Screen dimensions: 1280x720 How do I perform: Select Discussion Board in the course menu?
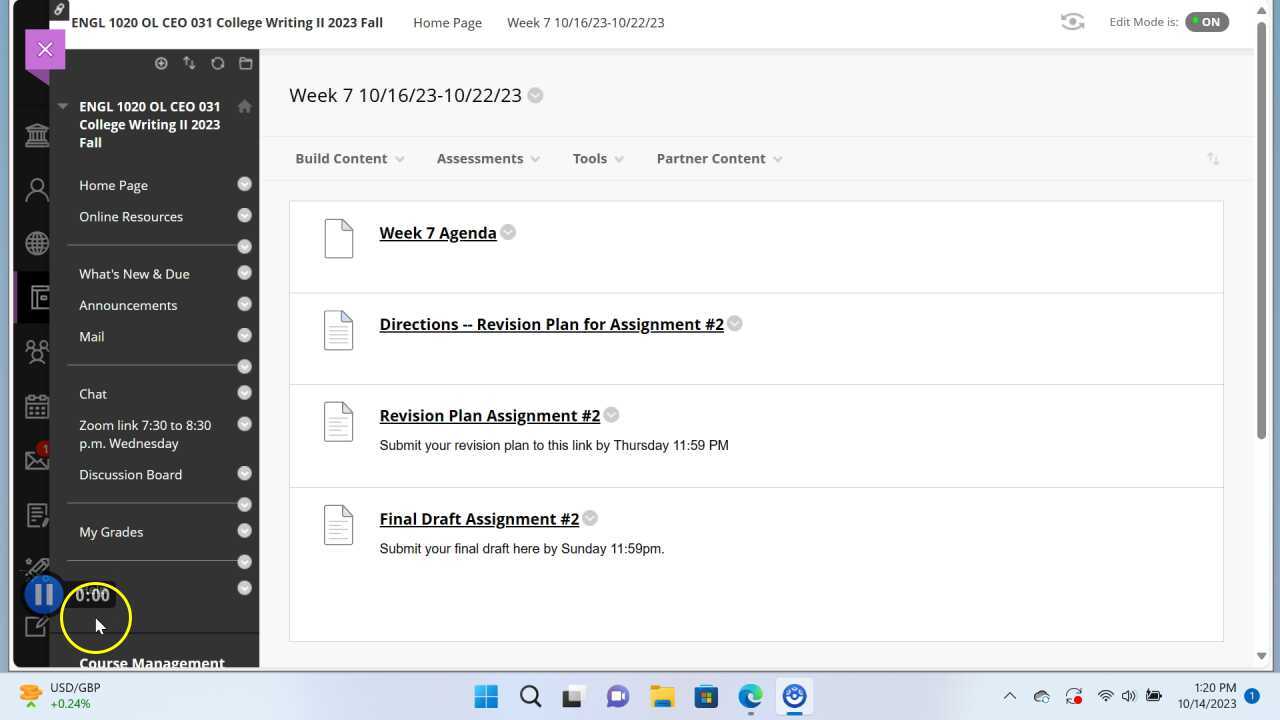130,475
